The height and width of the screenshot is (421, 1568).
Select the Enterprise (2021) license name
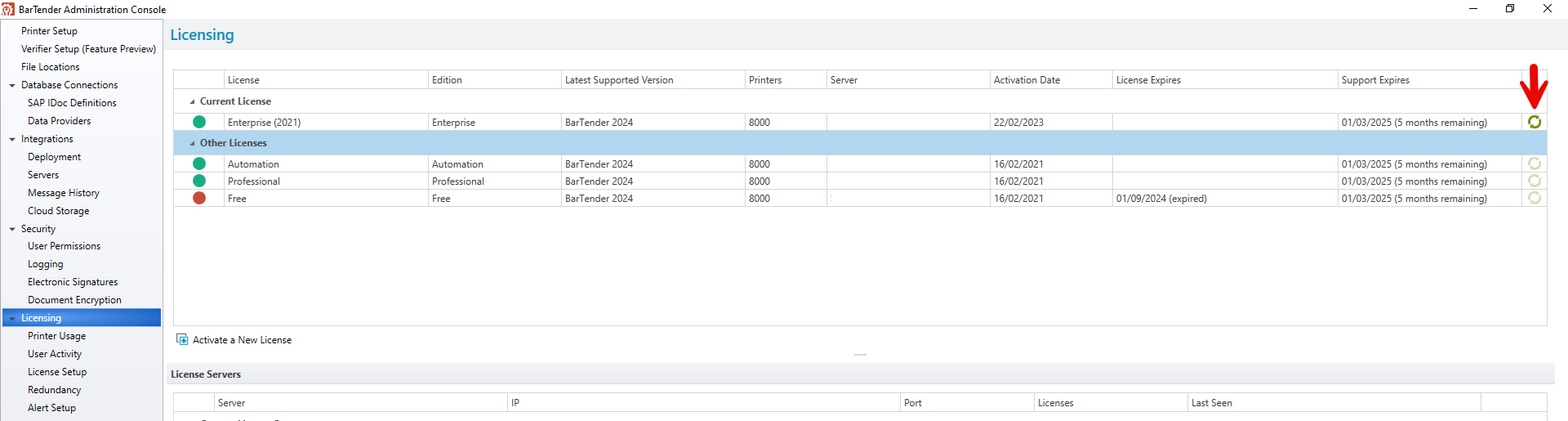coord(265,123)
